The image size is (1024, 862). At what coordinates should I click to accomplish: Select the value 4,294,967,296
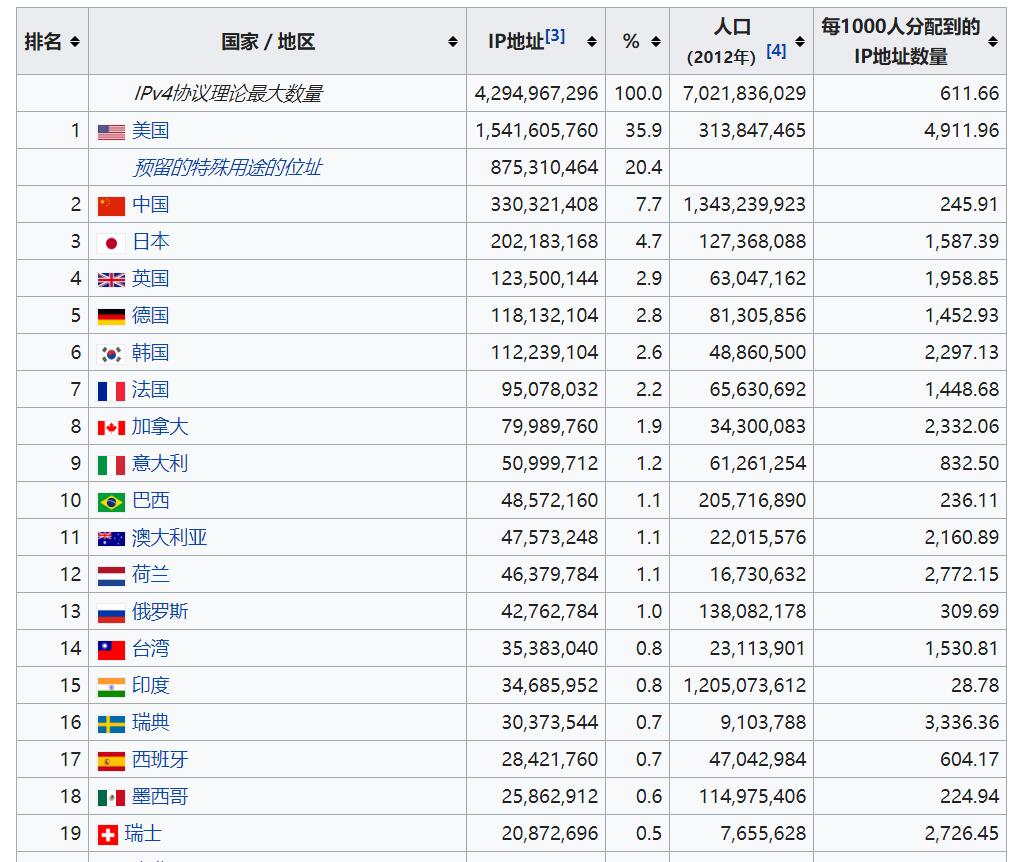pyautogui.click(x=536, y=93)
